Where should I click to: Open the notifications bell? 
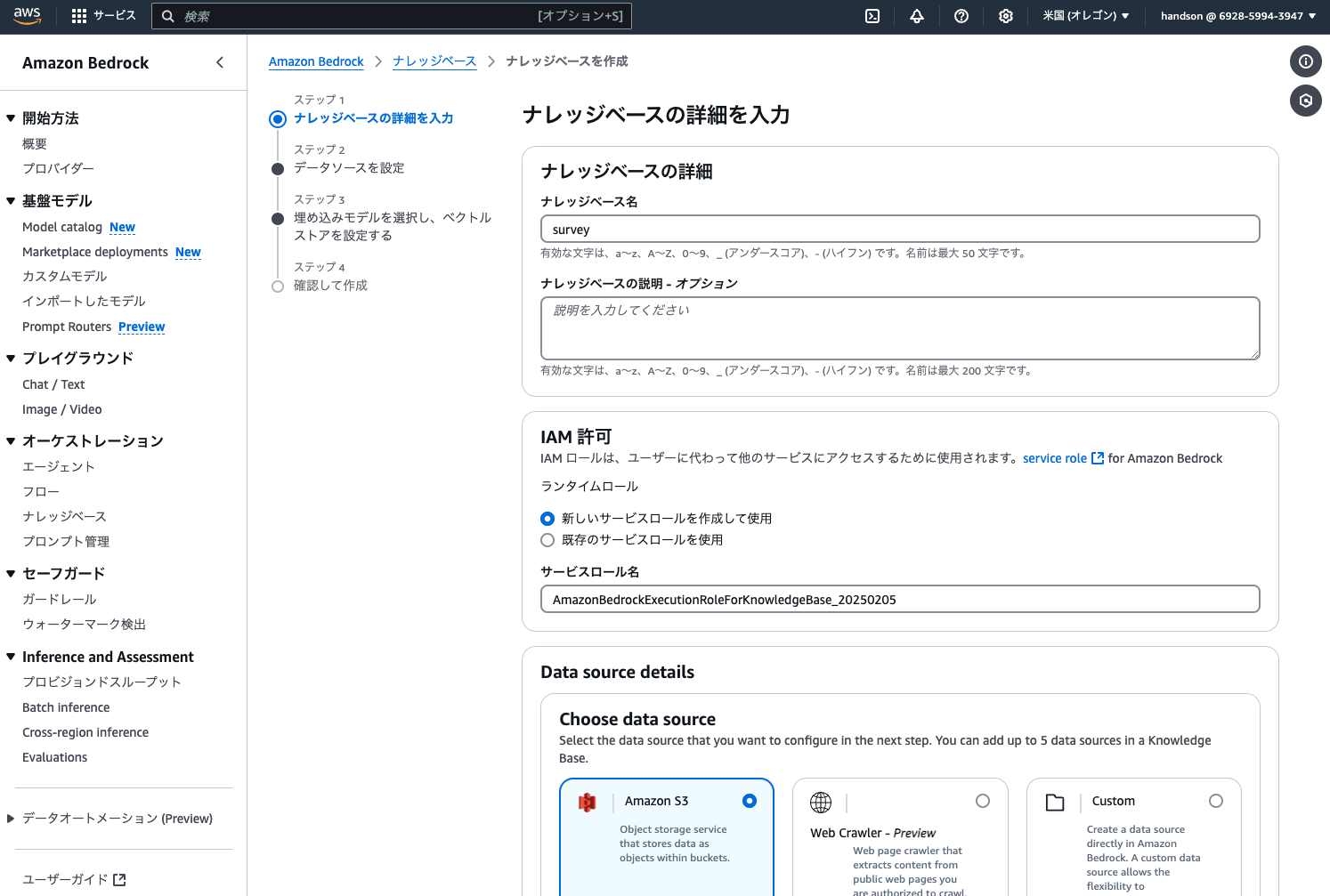coord(917,15)
